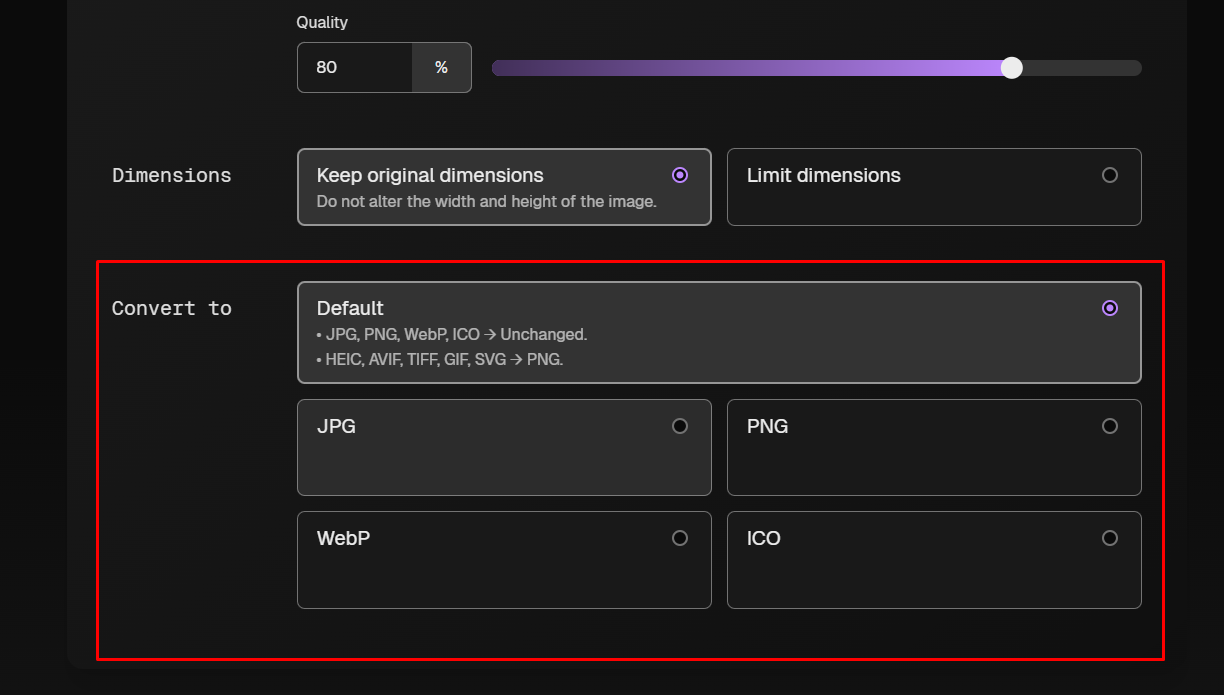The height and width of the screenshot is (695, 1224).
Task: Click the 'PNG' format label text
Action: click(x=767, y=426)
